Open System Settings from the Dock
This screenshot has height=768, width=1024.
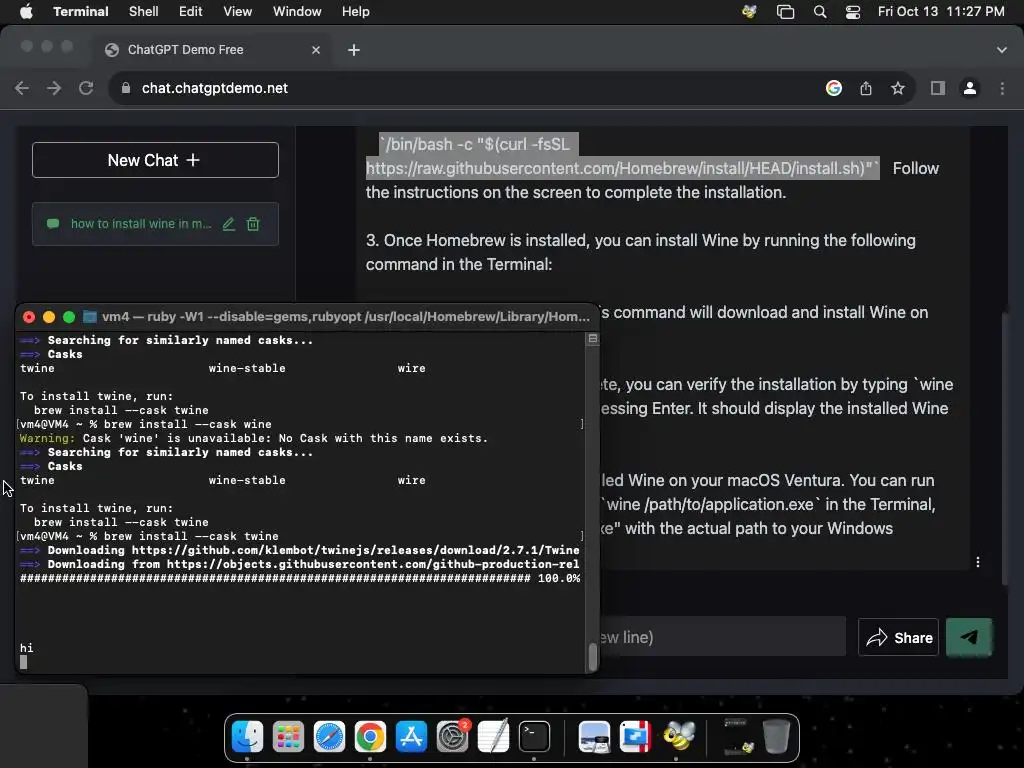coord(453,737)
